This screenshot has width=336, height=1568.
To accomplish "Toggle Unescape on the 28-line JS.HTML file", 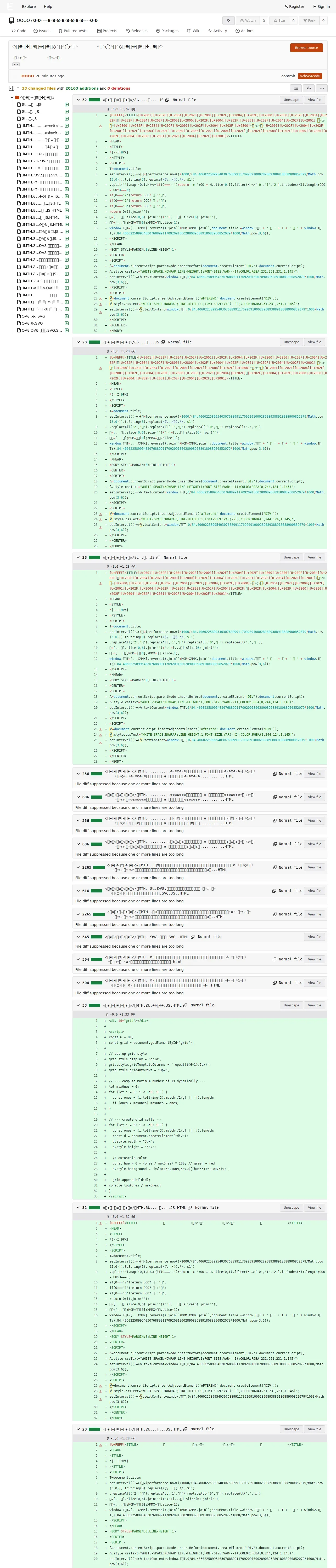I will pyautogui.click(x=292, y=1429).
